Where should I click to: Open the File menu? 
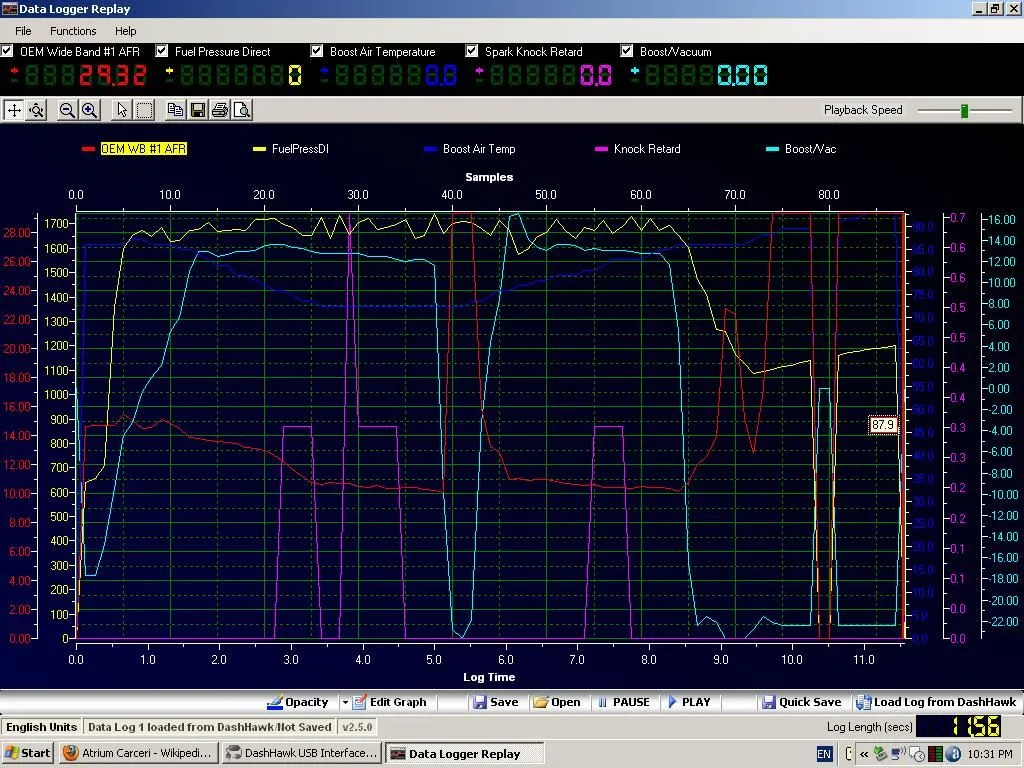click(23, 31)
